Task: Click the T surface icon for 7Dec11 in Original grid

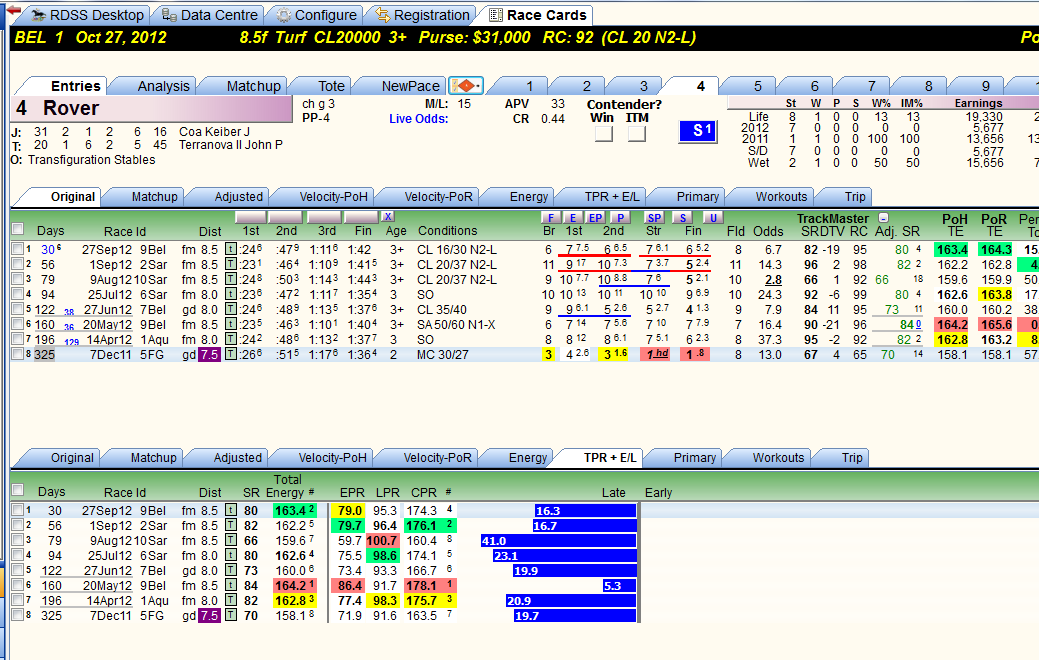Action: coord(231,355)
